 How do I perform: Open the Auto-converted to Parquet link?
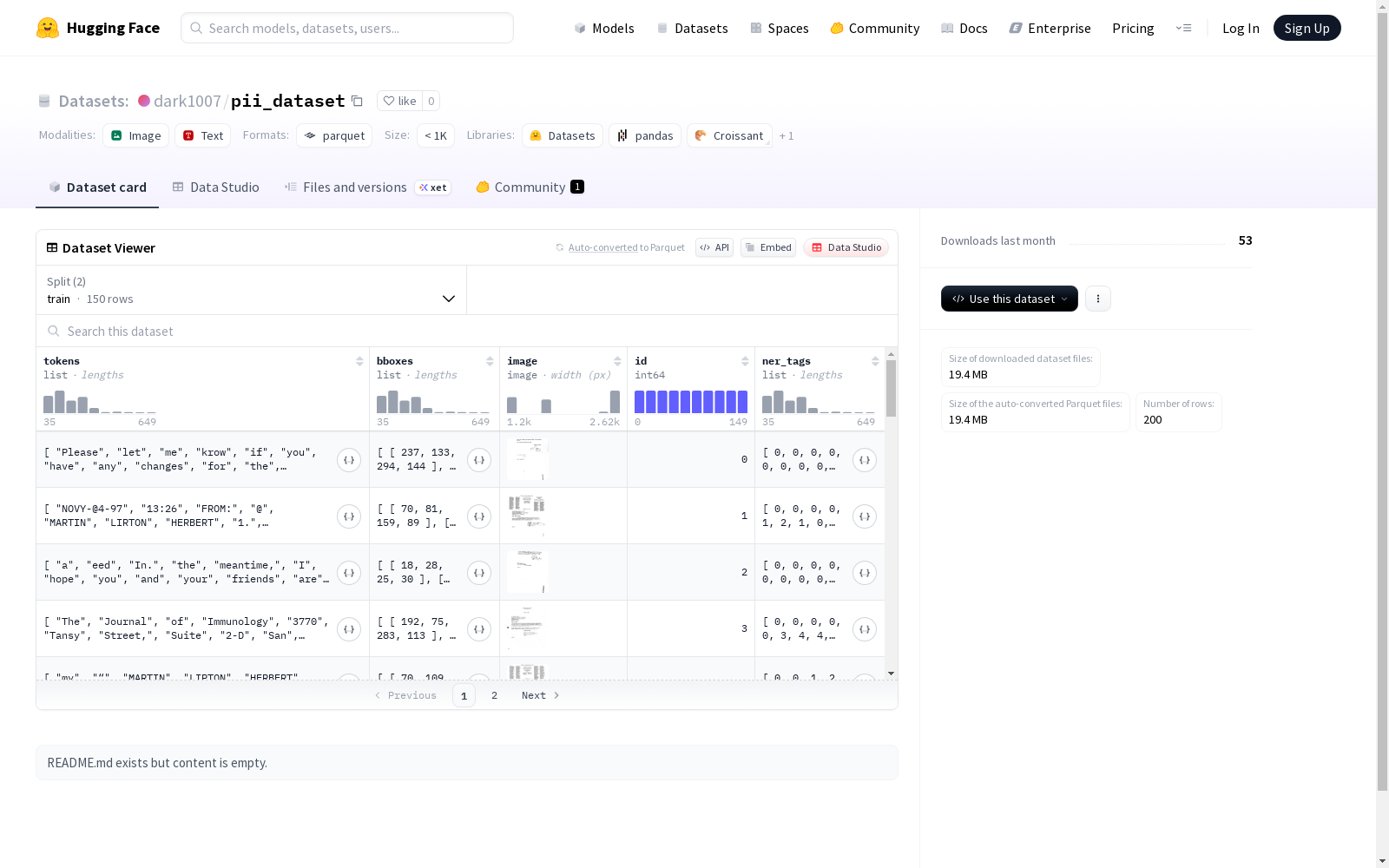[x=602, y=247]
